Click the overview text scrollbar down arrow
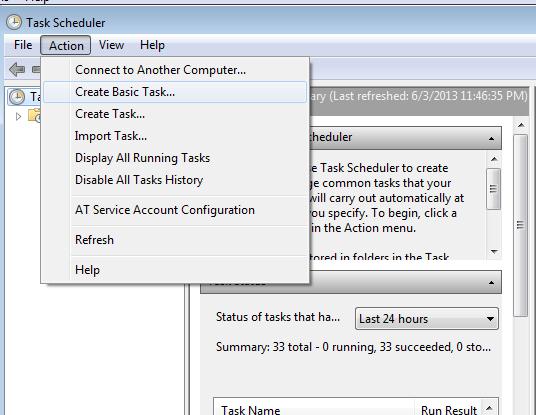The height and width of the screenshot is (415, 536). point(494,252)
